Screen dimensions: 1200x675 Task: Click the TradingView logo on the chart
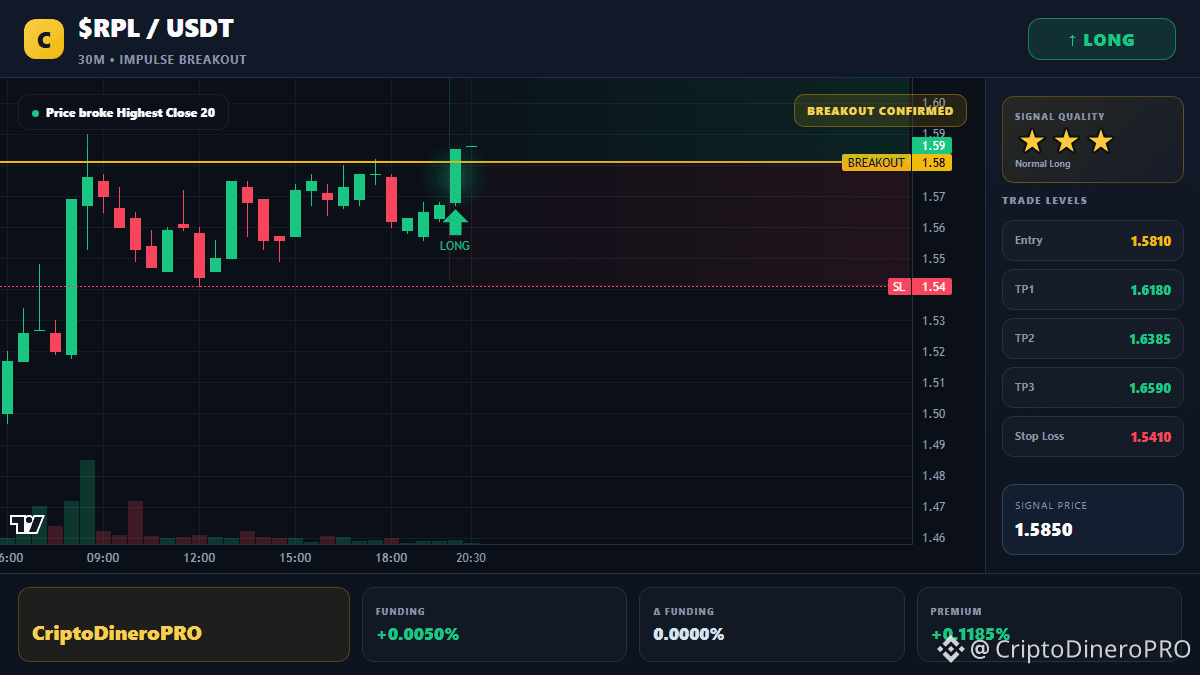[x=27, y=524]
